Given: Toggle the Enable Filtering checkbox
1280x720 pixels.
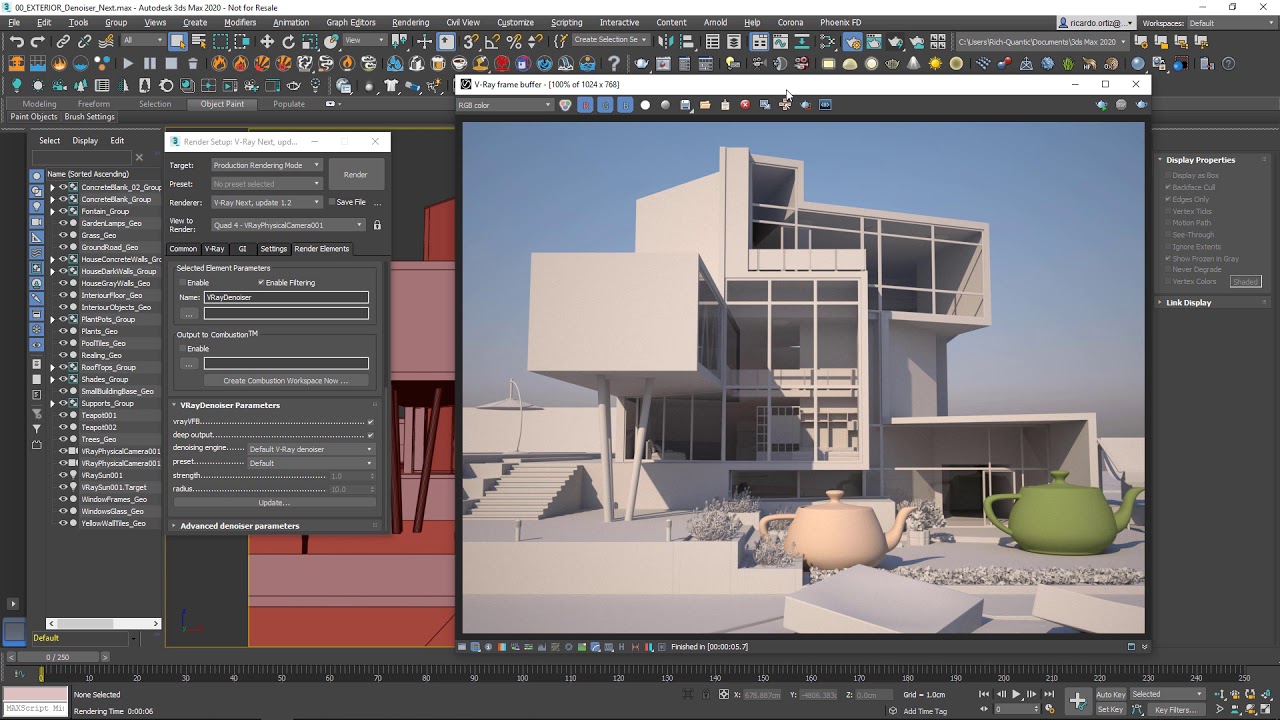Looking at the screenshot, I should [261, 283].
